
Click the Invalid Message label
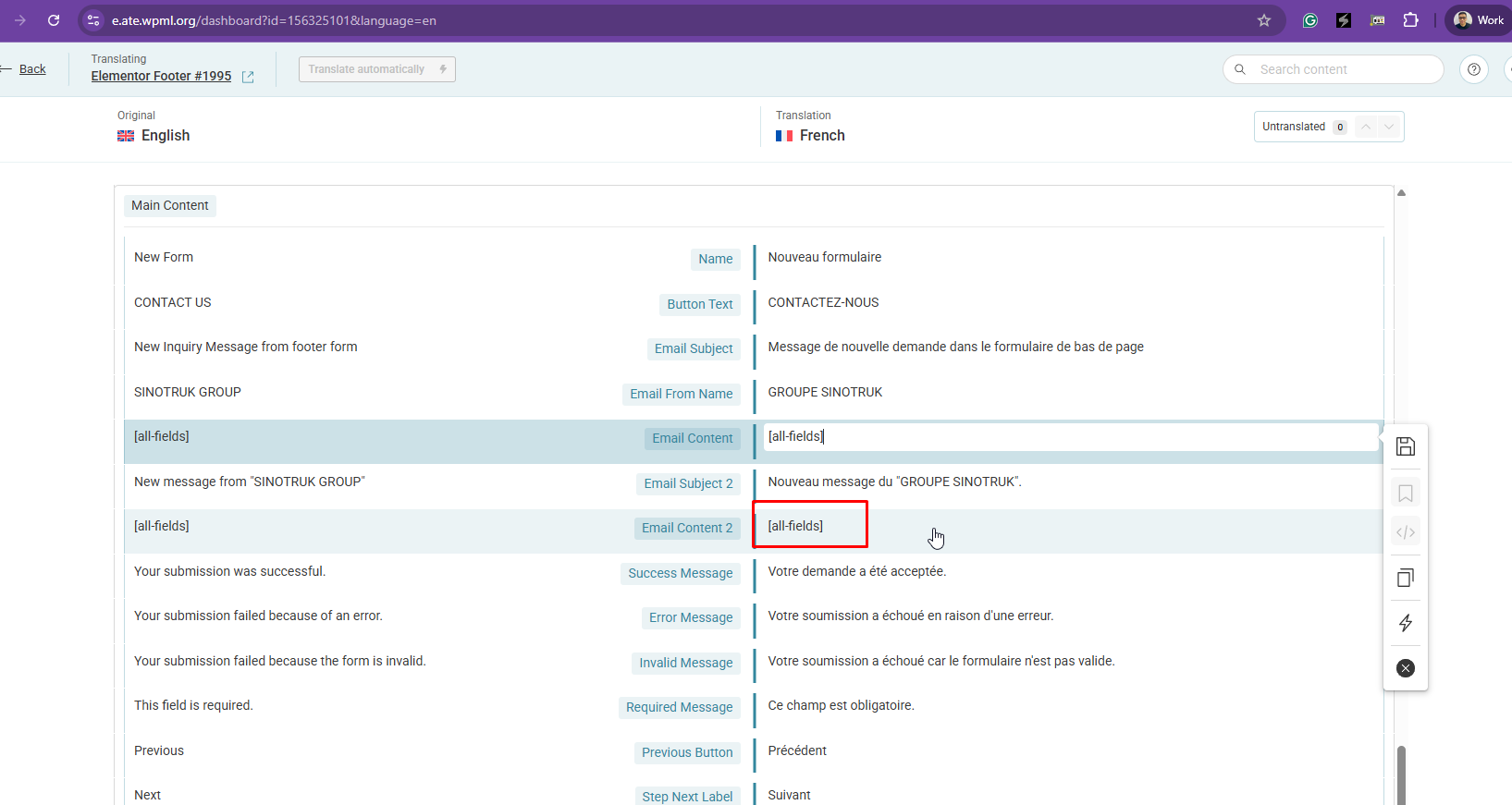pos(686,663)
